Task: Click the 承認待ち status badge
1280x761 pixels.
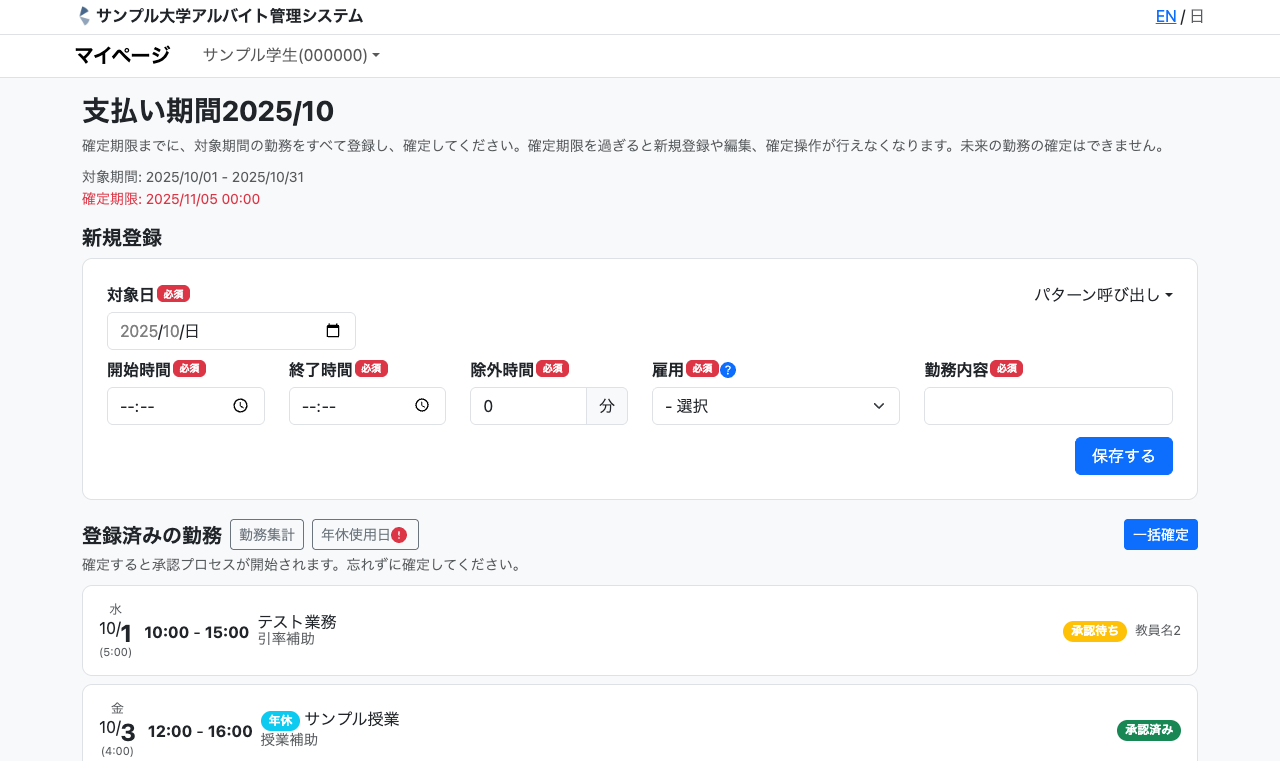Action: (1094, 631)
